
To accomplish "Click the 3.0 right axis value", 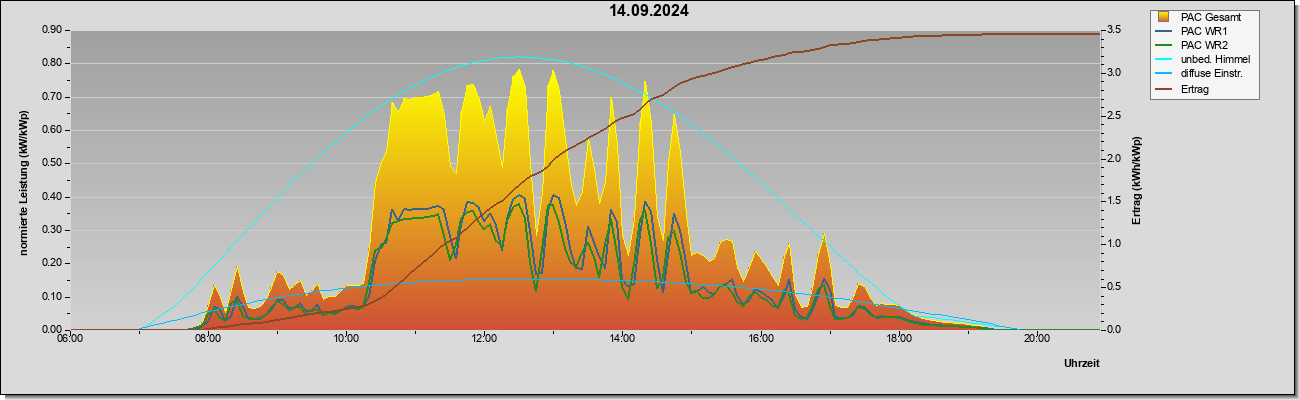I will click(1114, 73).
